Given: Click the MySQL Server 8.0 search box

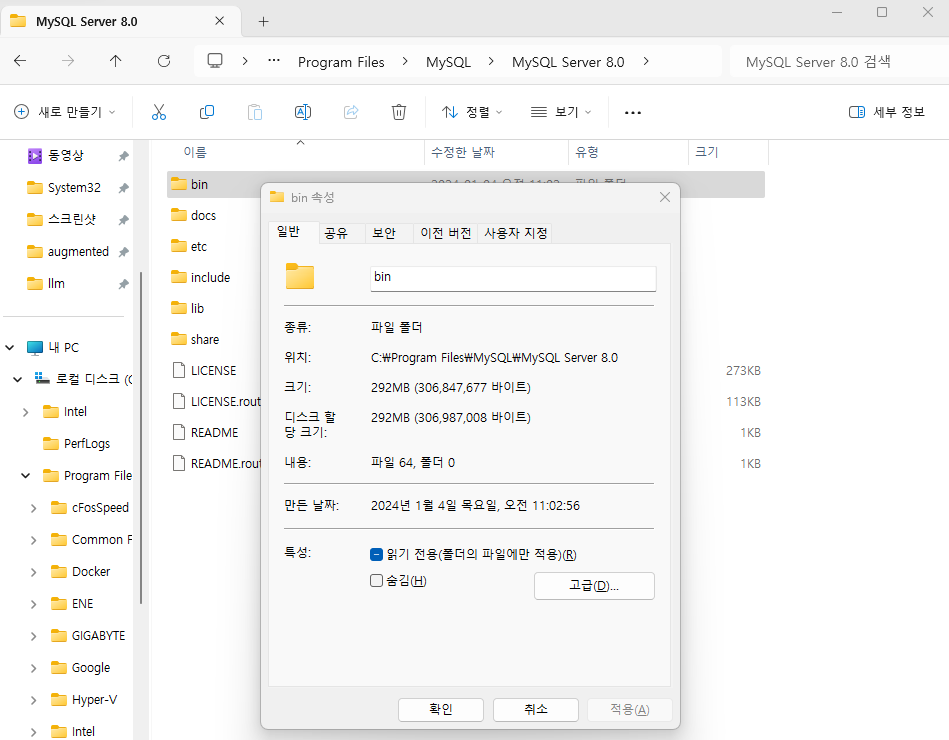Looking at the screenshot, I should [x=839, y=62].
